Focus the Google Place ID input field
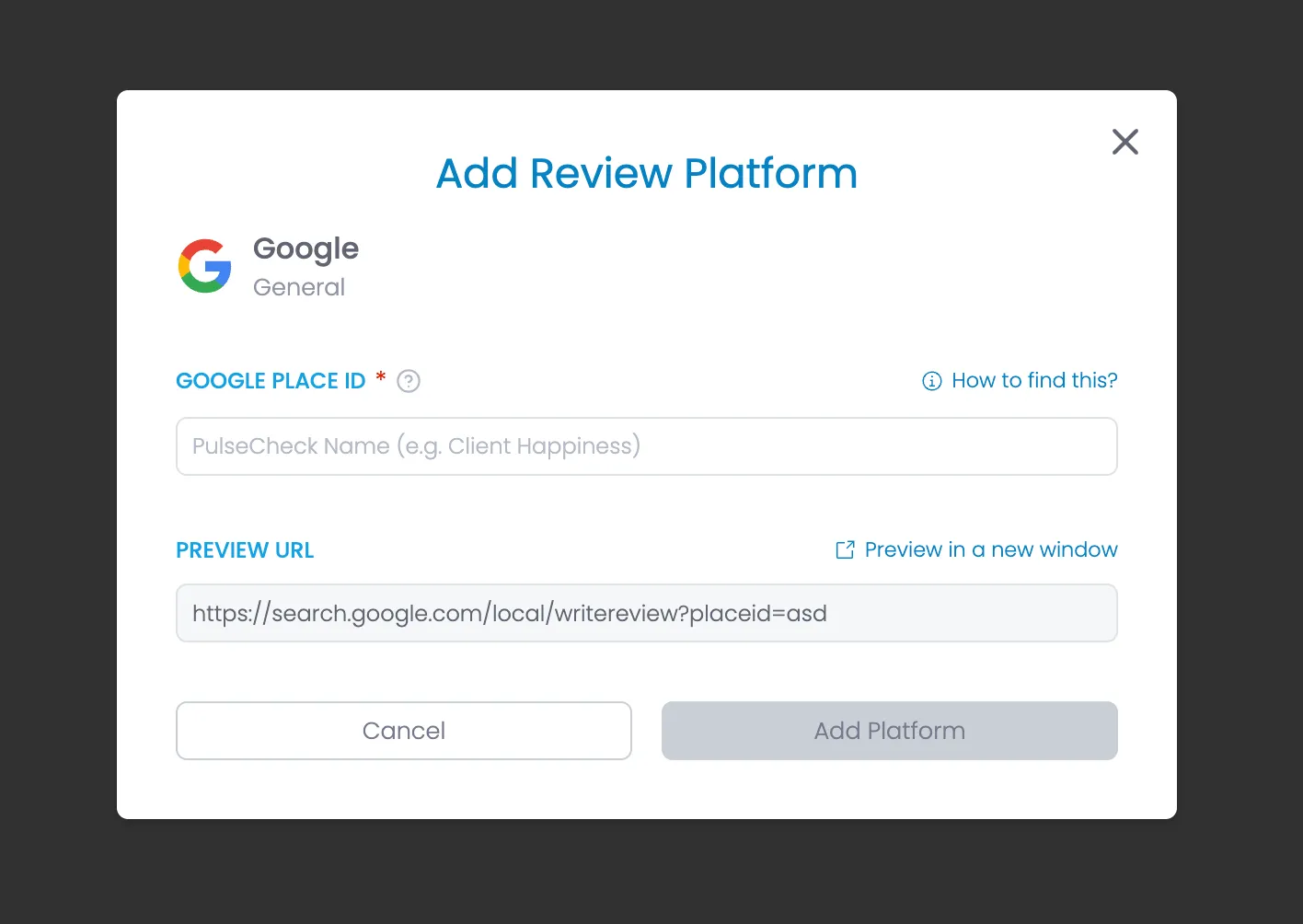 (x=647, y=446)
